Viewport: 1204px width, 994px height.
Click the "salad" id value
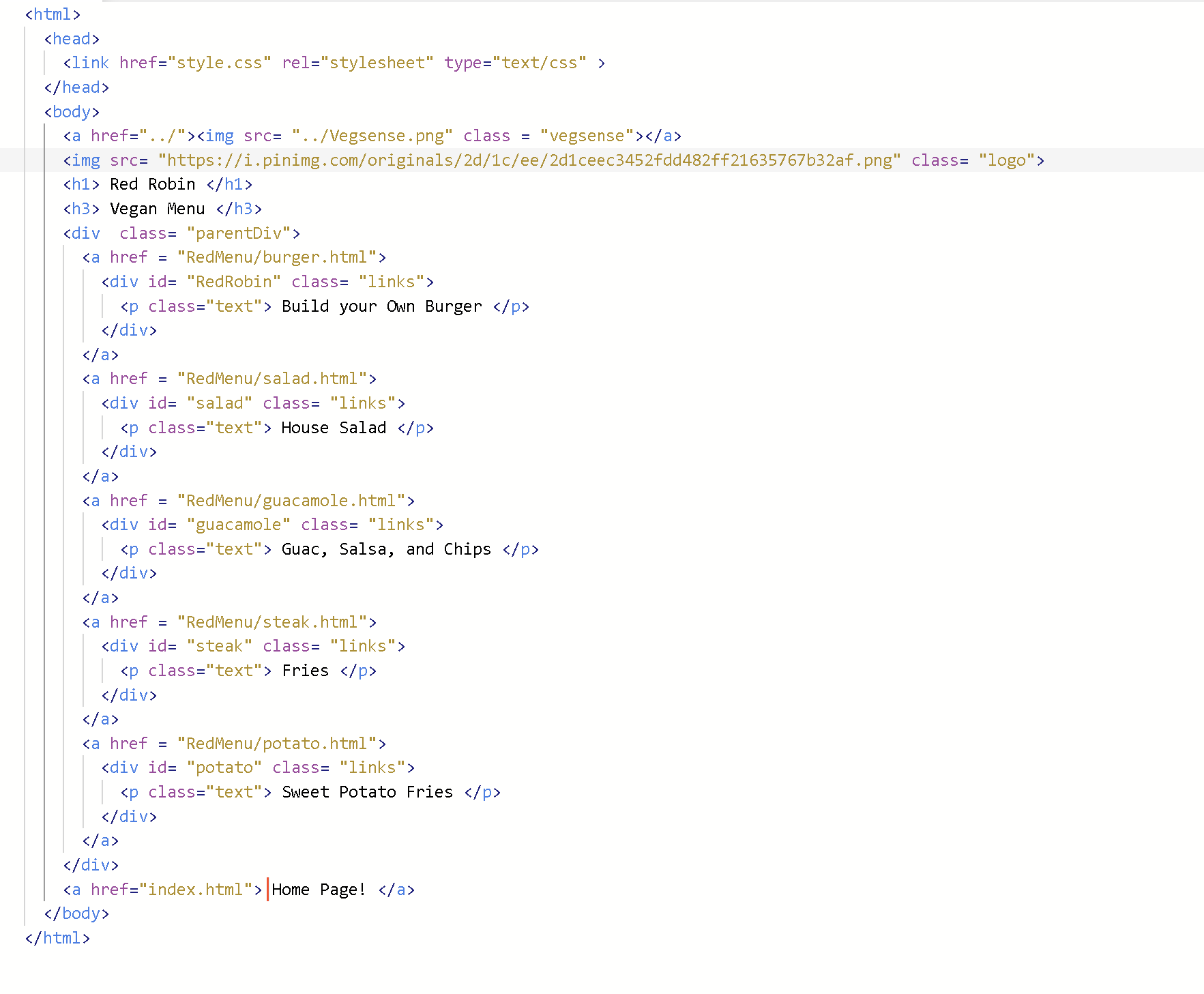pyautogui.click(x=220, y=403)
